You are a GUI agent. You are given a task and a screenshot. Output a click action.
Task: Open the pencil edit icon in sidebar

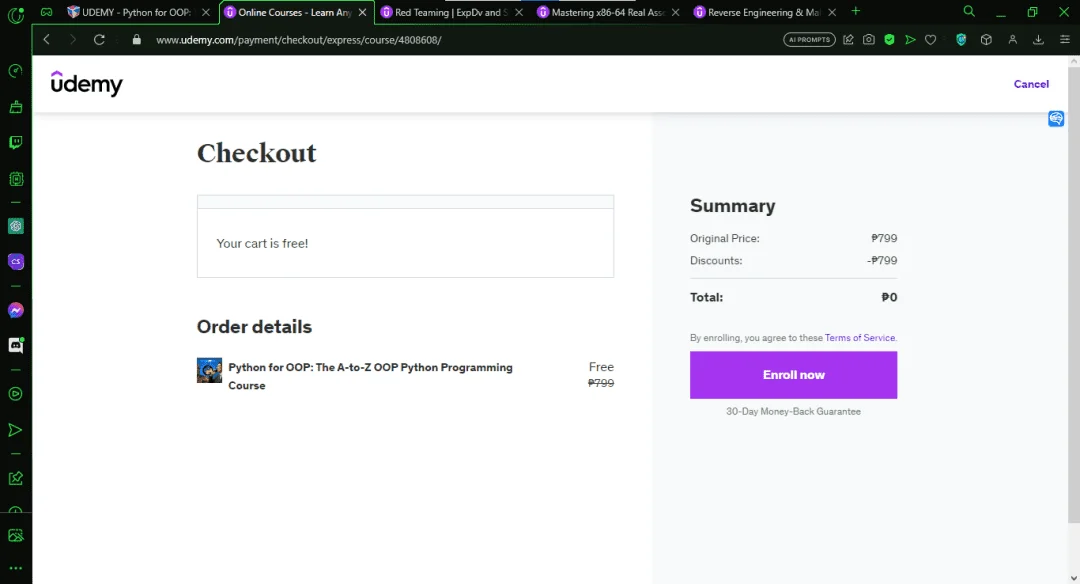(x=15, y=478)
